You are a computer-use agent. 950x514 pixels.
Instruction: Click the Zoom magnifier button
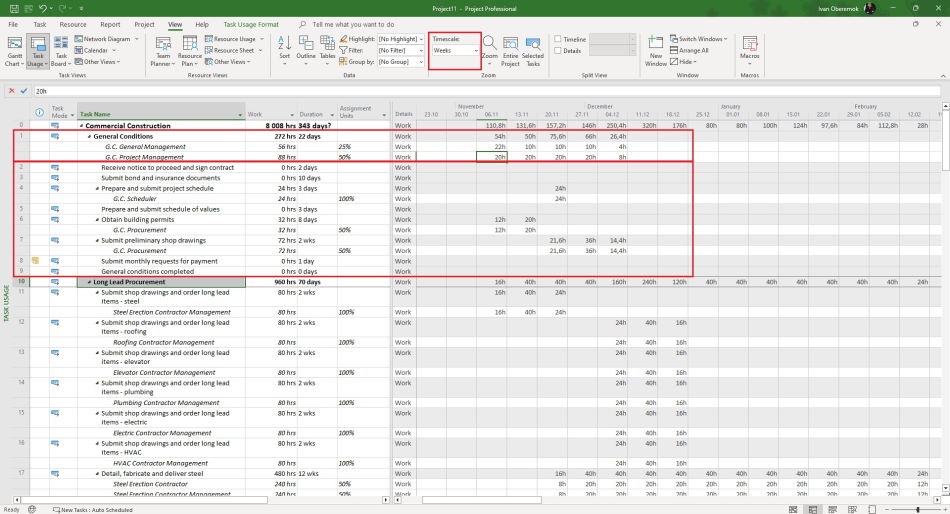[490, 48]
